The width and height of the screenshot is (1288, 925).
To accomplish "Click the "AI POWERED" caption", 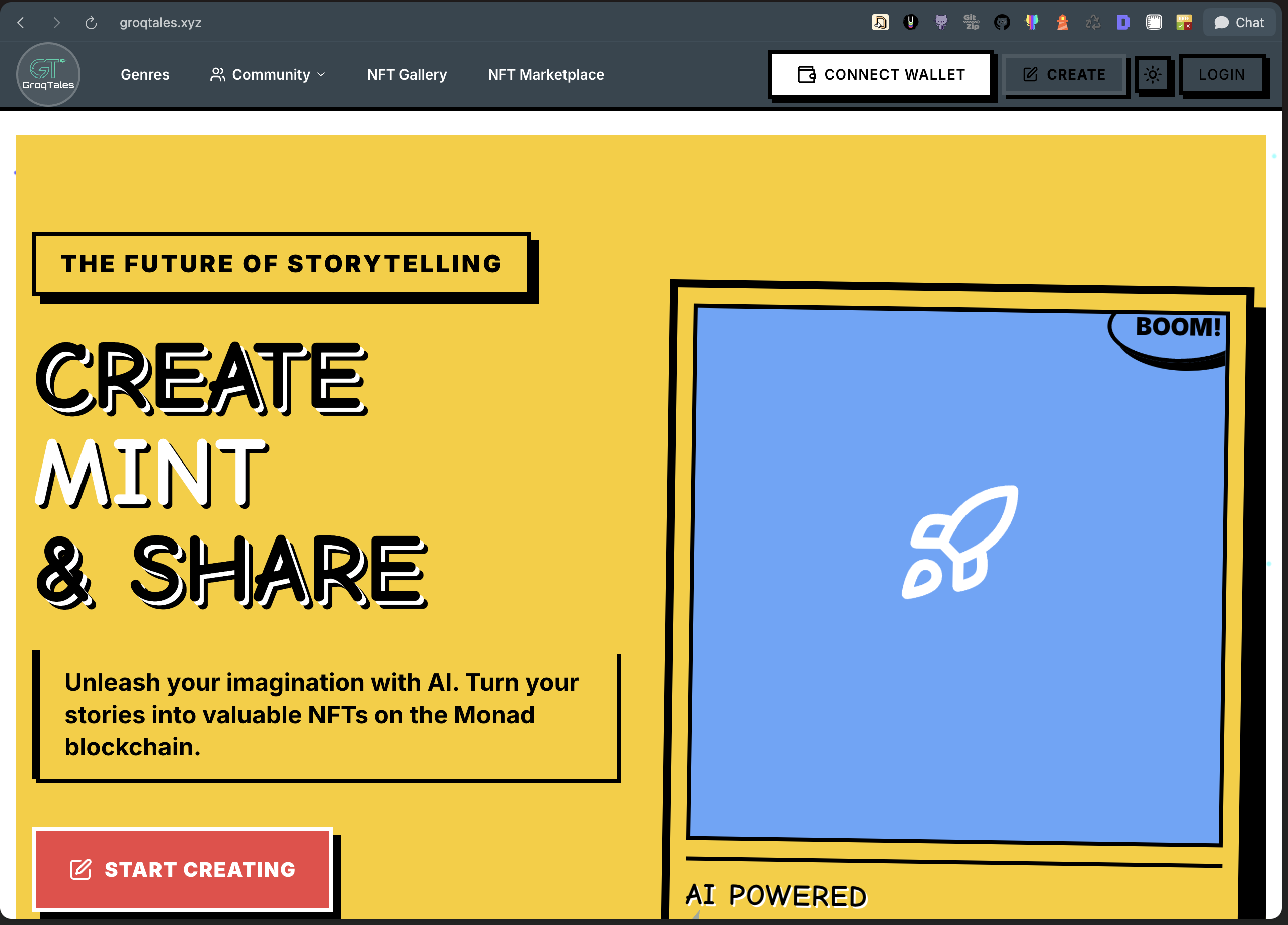I will pyautogui.click(x=776, y=895).
